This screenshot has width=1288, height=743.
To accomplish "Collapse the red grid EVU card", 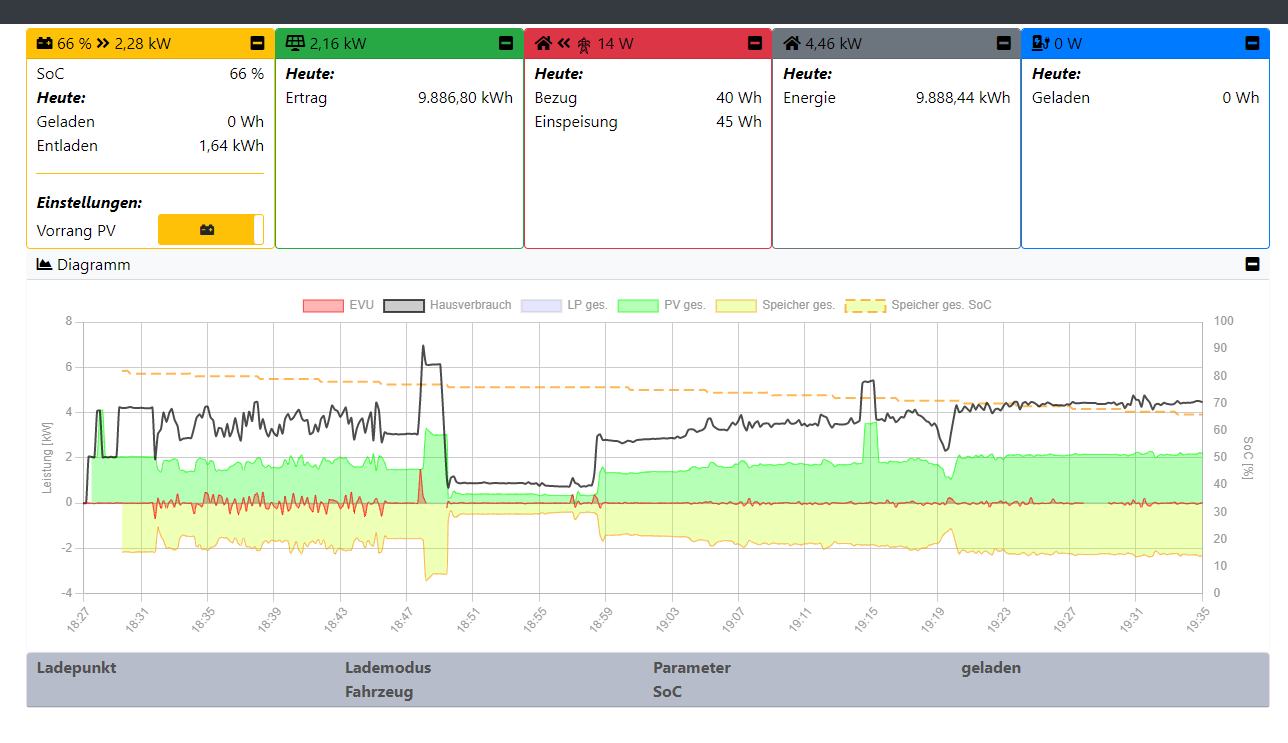I will (755, 43).
